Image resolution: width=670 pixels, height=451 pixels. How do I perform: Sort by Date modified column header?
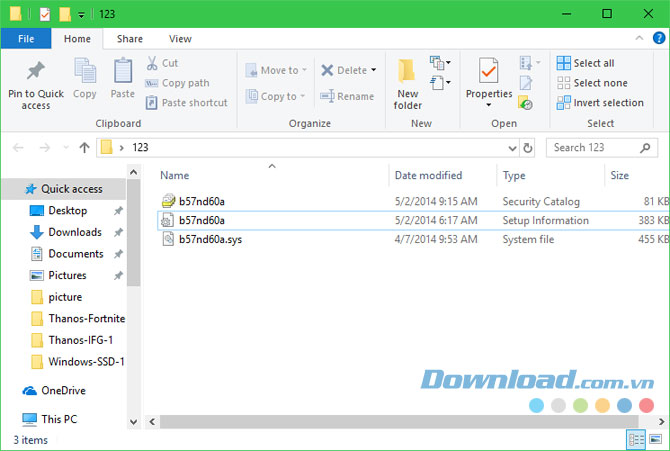(428, 175)
